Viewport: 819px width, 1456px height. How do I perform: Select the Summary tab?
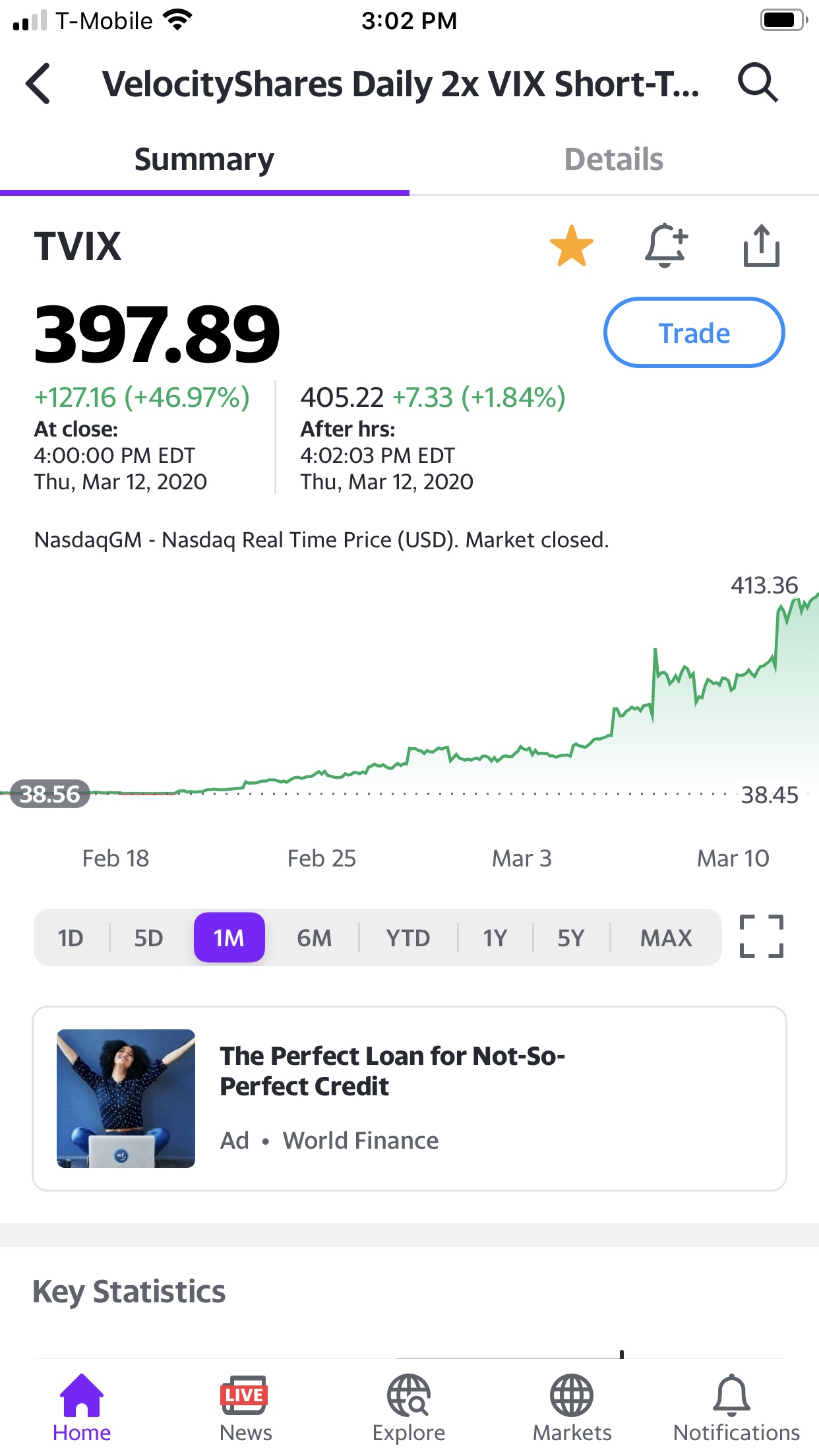[204, 160]
